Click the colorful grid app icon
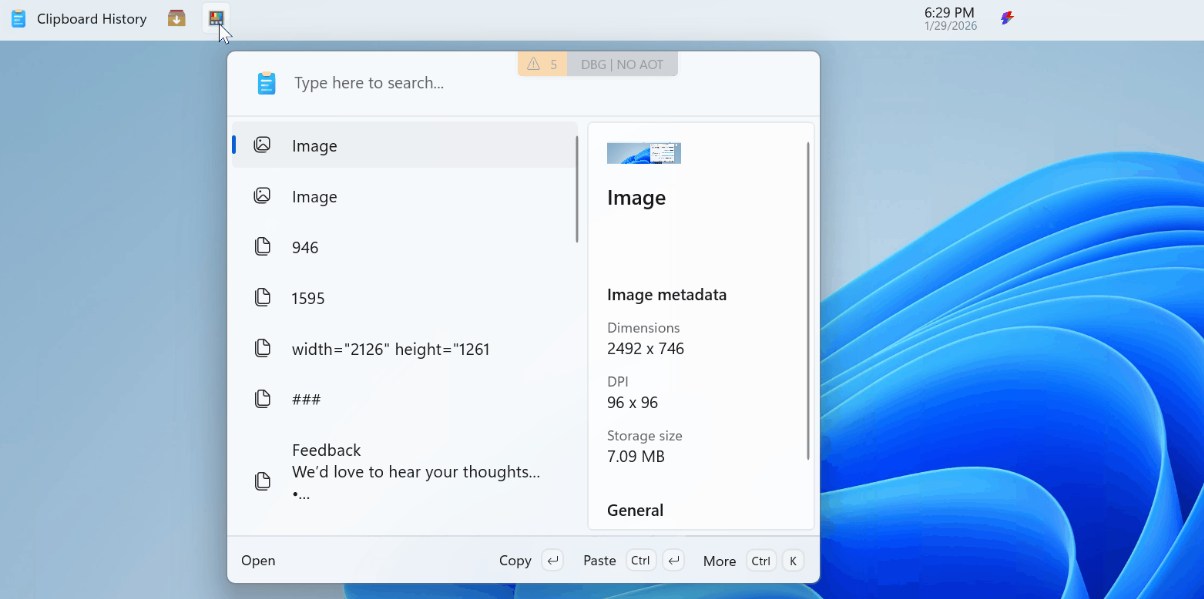Image resolution: width=1204 pixels, height=599 pixels. 216,18
